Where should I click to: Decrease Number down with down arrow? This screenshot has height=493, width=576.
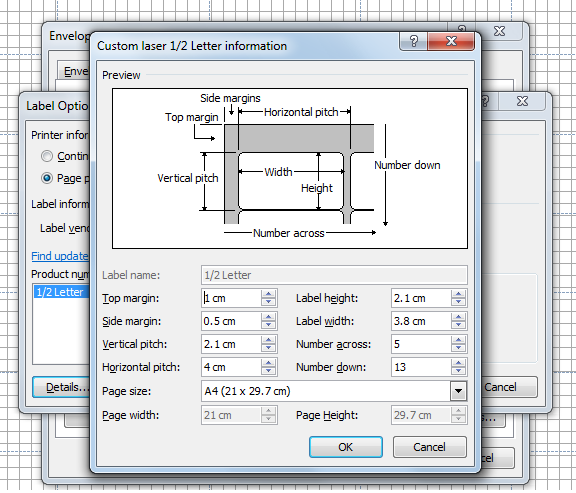(x=458, y=371)
